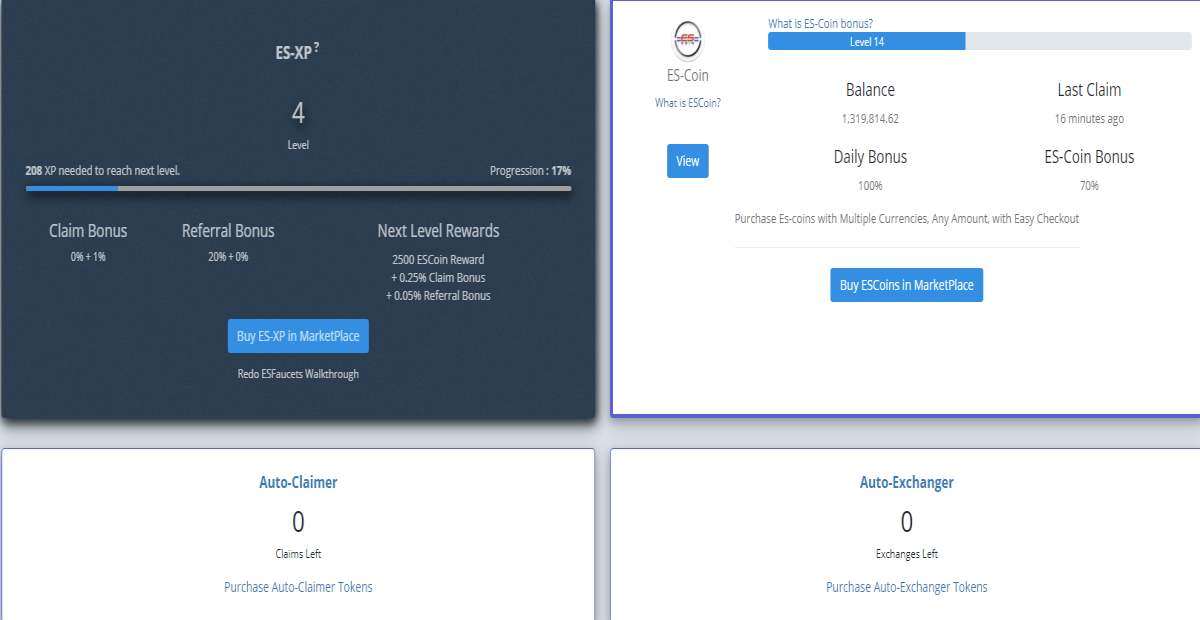Click the Purchase Es-coins description text

[906, 218]
